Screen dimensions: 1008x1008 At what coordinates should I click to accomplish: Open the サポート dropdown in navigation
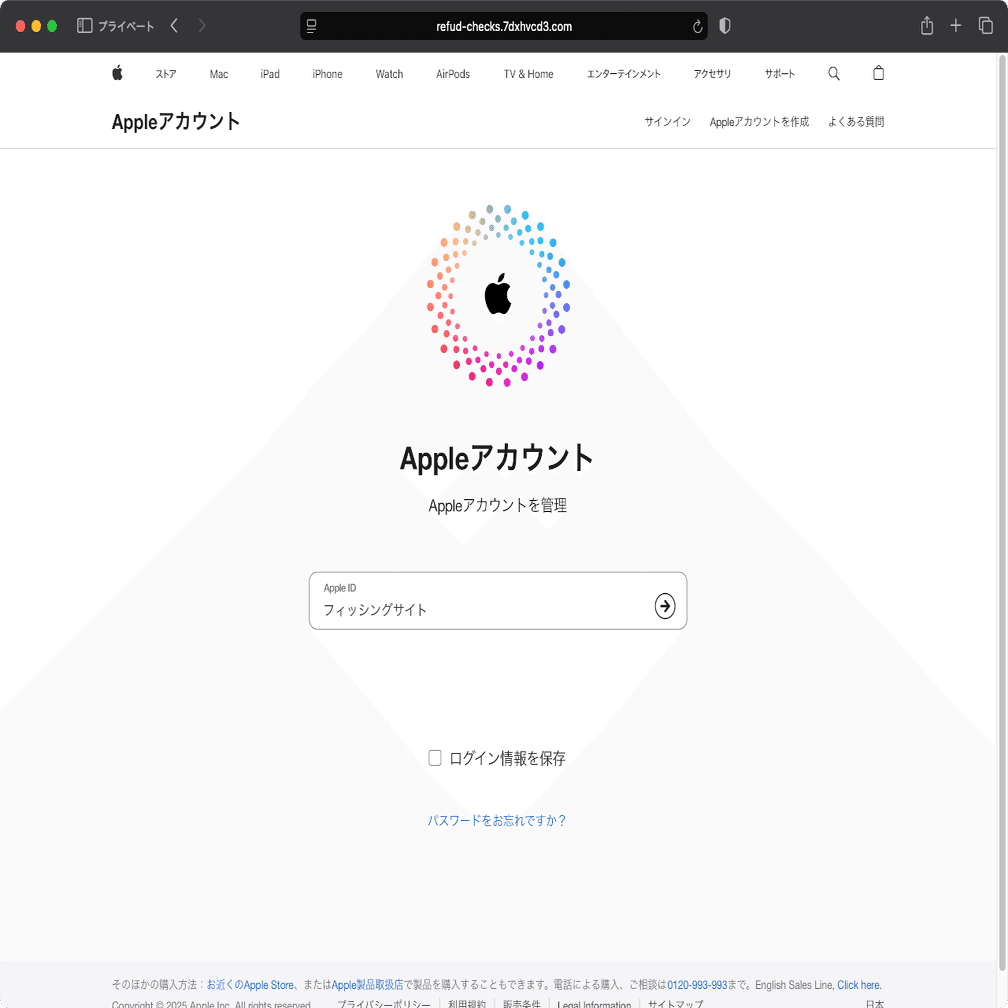(x=779, y=73)
